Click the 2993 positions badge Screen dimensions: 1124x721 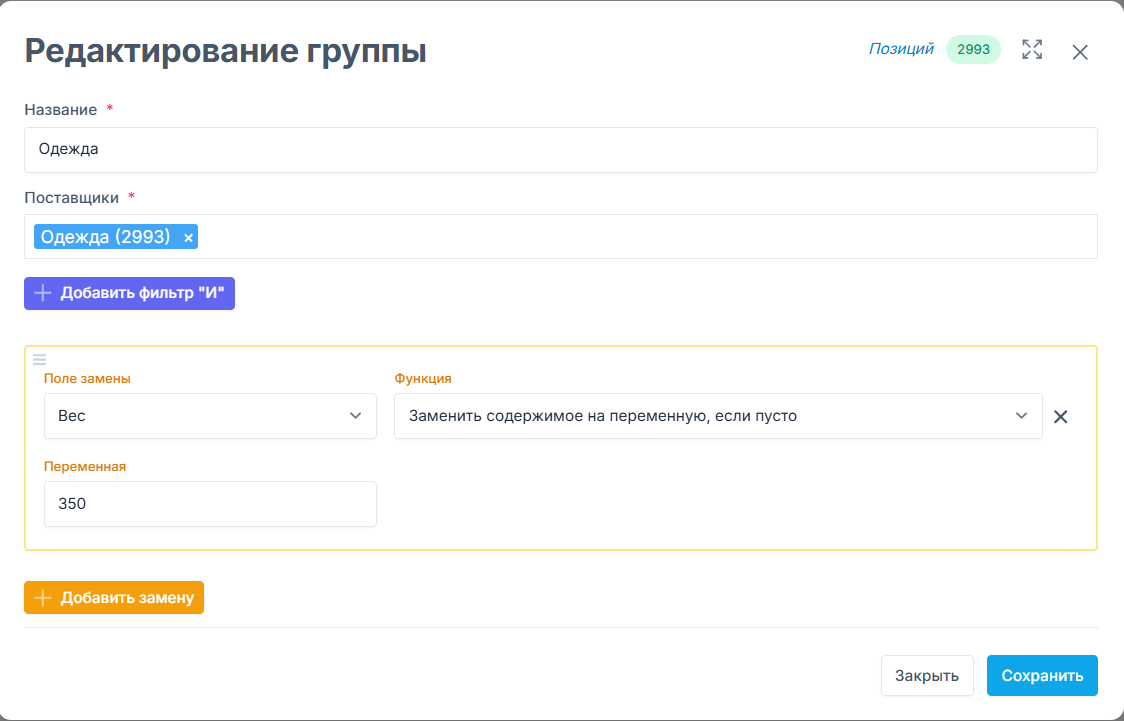[973, 50]
